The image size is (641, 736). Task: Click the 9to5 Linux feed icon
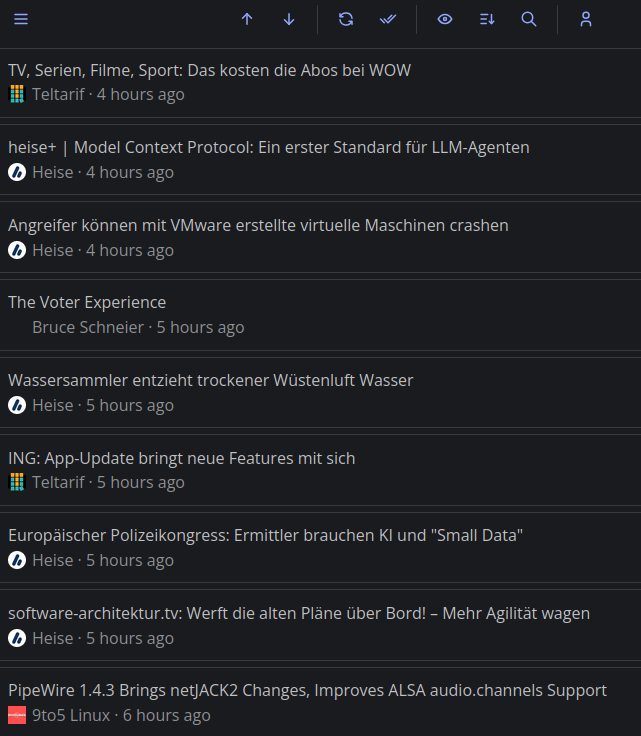pos(17,715)
